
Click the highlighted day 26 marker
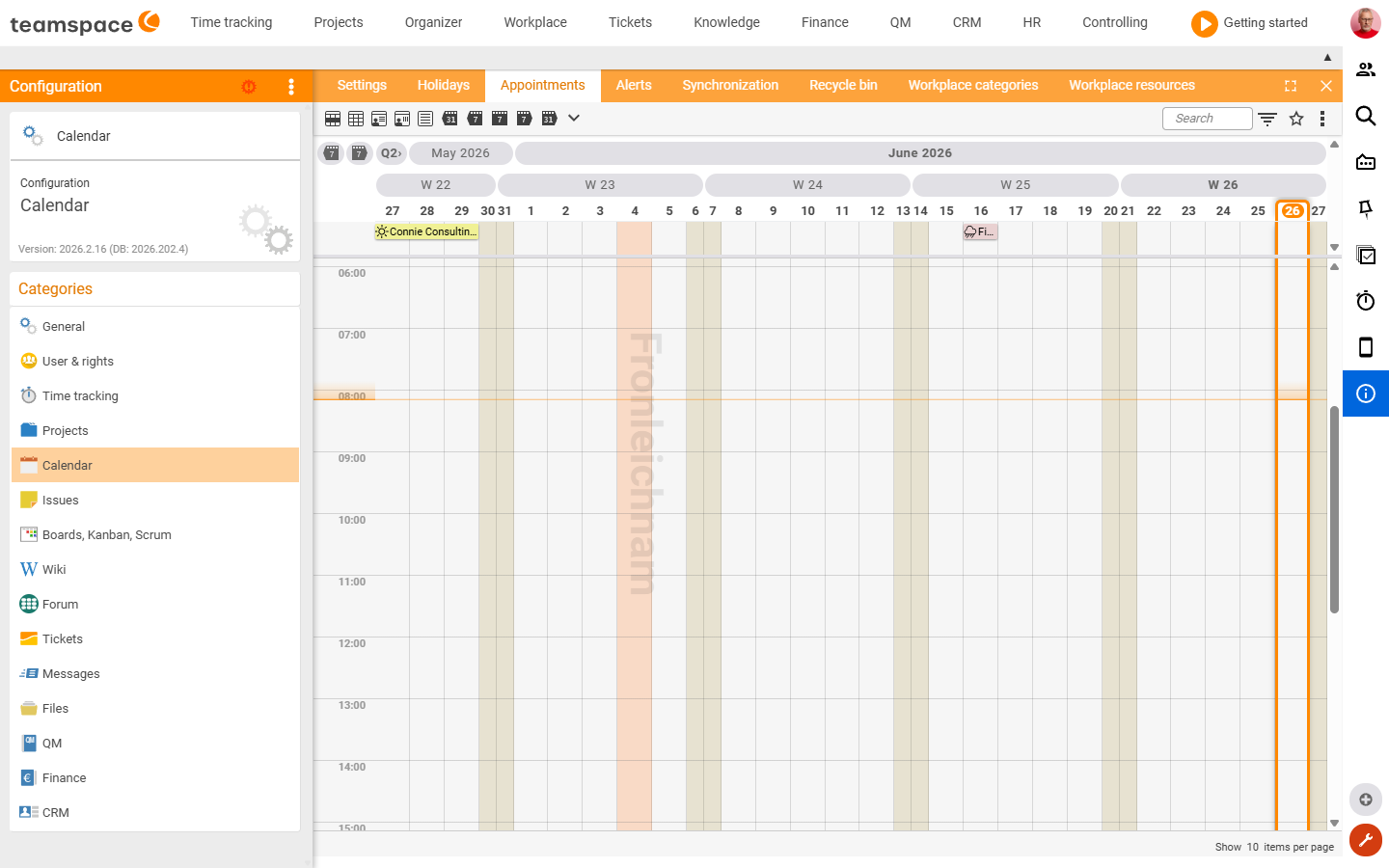click(1293, 210)
